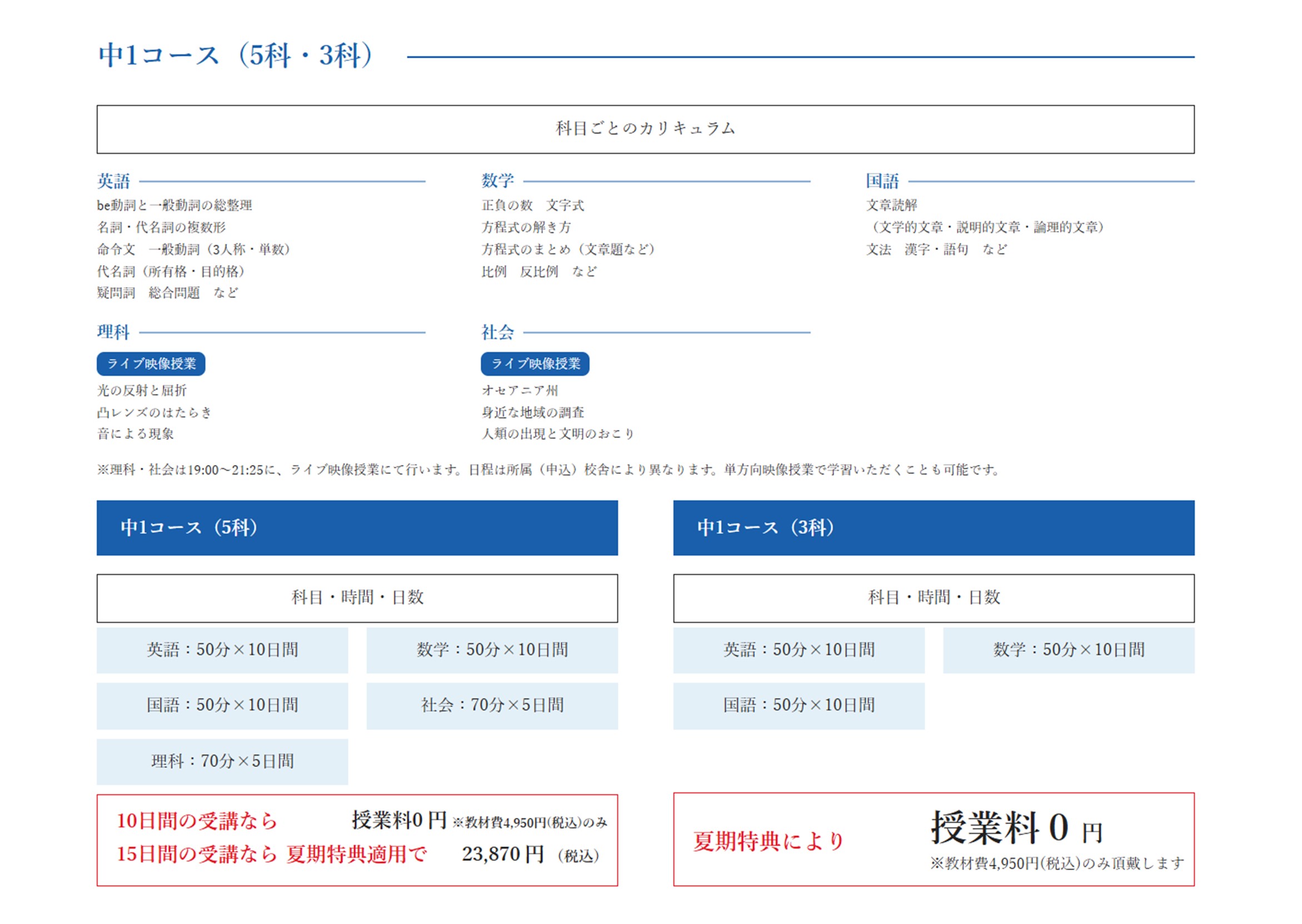This screenshot has width=1302, height=924.
Task: Click the 英語 curriculum heading
Action: pos(114,181)
